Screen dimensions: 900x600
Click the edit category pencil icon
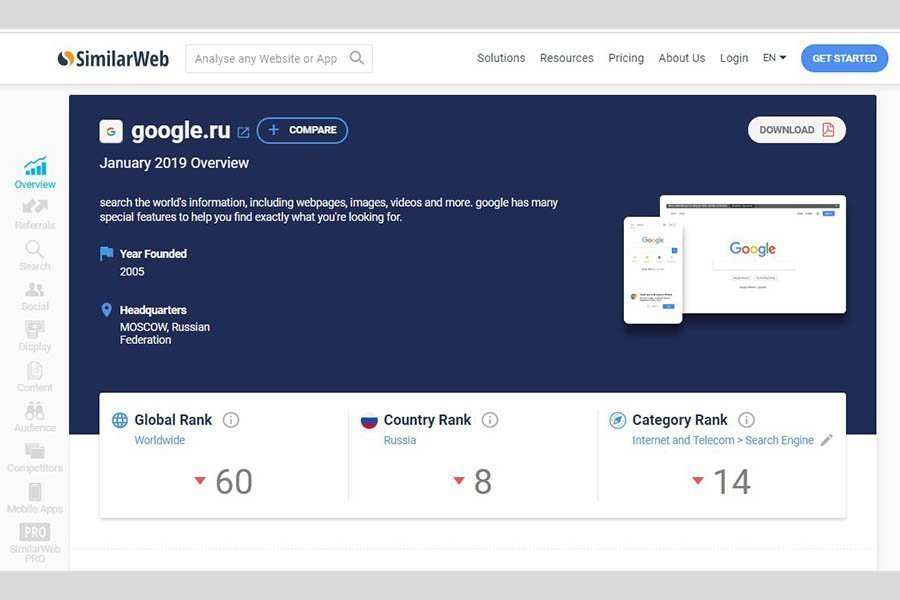[x=826, y=440]
